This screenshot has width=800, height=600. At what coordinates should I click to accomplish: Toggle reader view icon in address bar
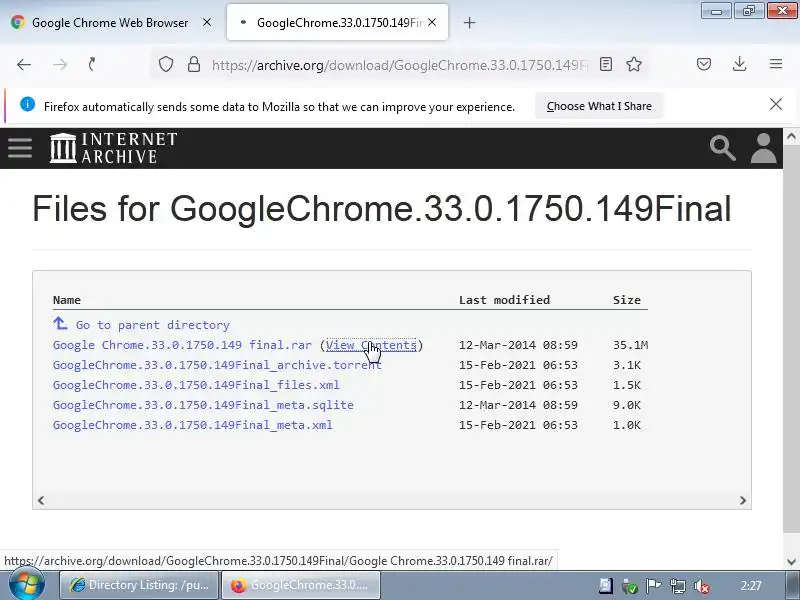point(606,64)
